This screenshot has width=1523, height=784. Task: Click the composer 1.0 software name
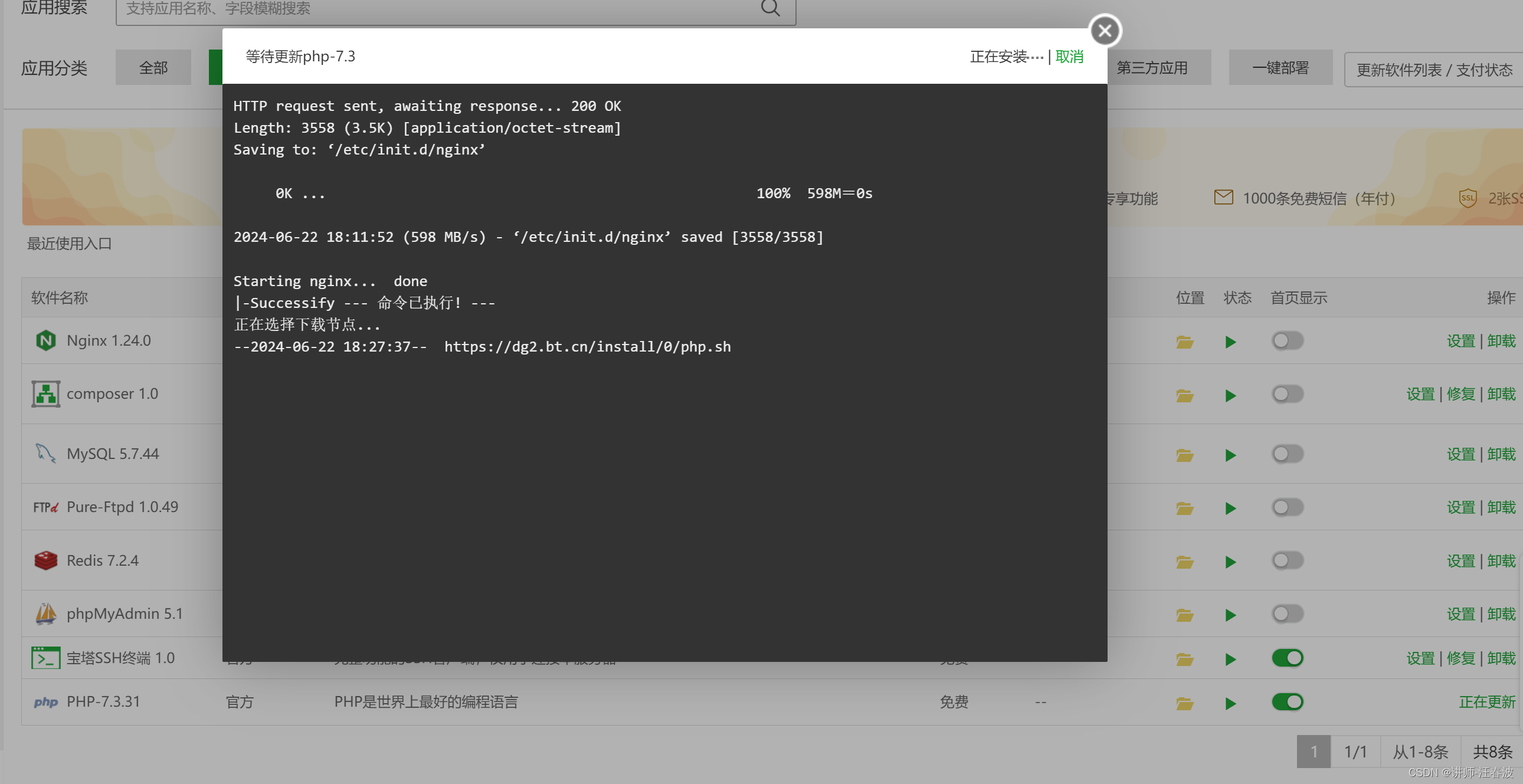112,394
